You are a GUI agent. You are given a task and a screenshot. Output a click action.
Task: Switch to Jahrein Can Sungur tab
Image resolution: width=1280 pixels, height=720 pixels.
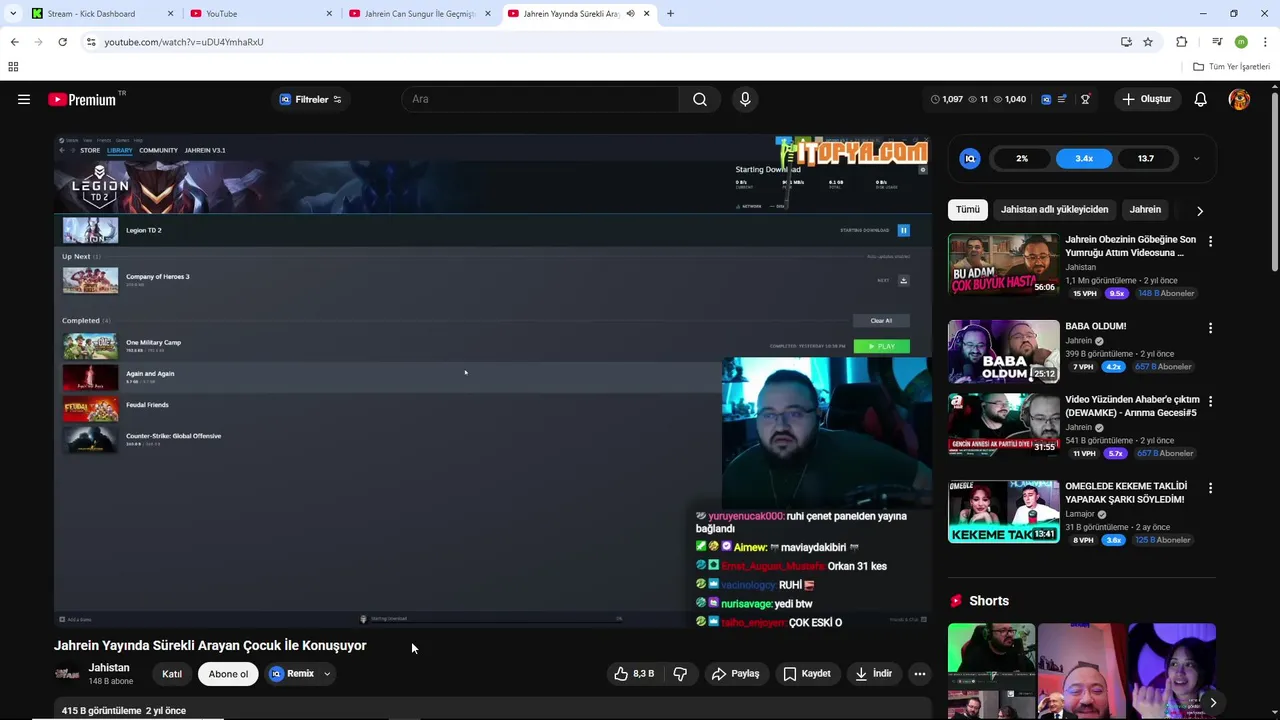point(419,14)
